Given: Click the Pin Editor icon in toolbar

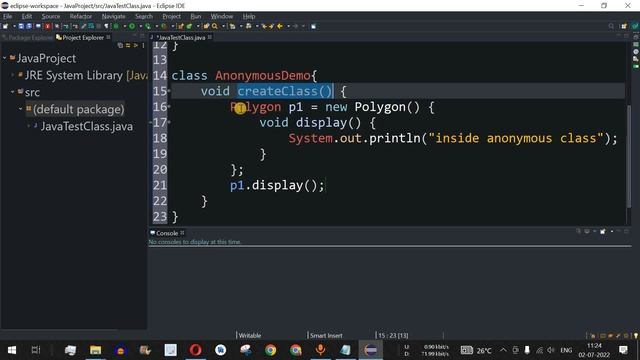Looking at the screenshot, I should point(313,26).
